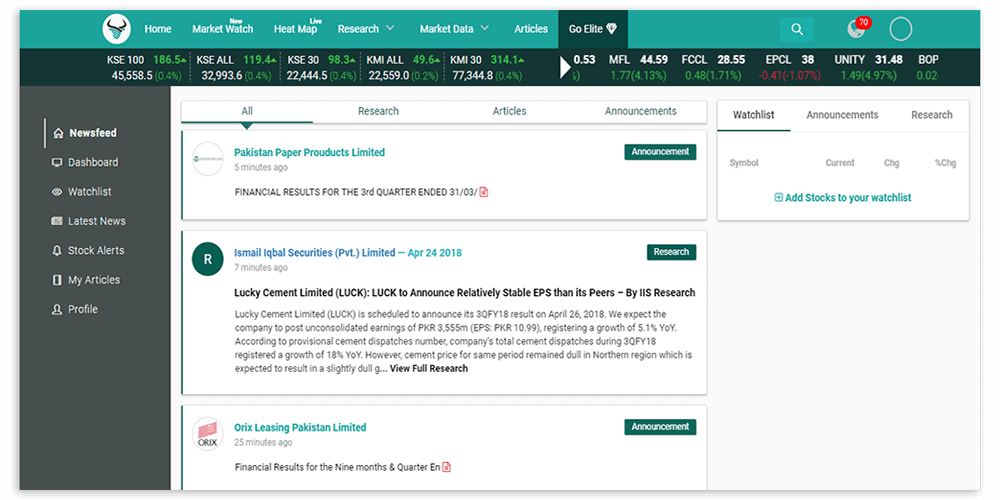Open Stock Alerts in the sidebar
The image size is (1000, 500).
(x=96, y=251)
